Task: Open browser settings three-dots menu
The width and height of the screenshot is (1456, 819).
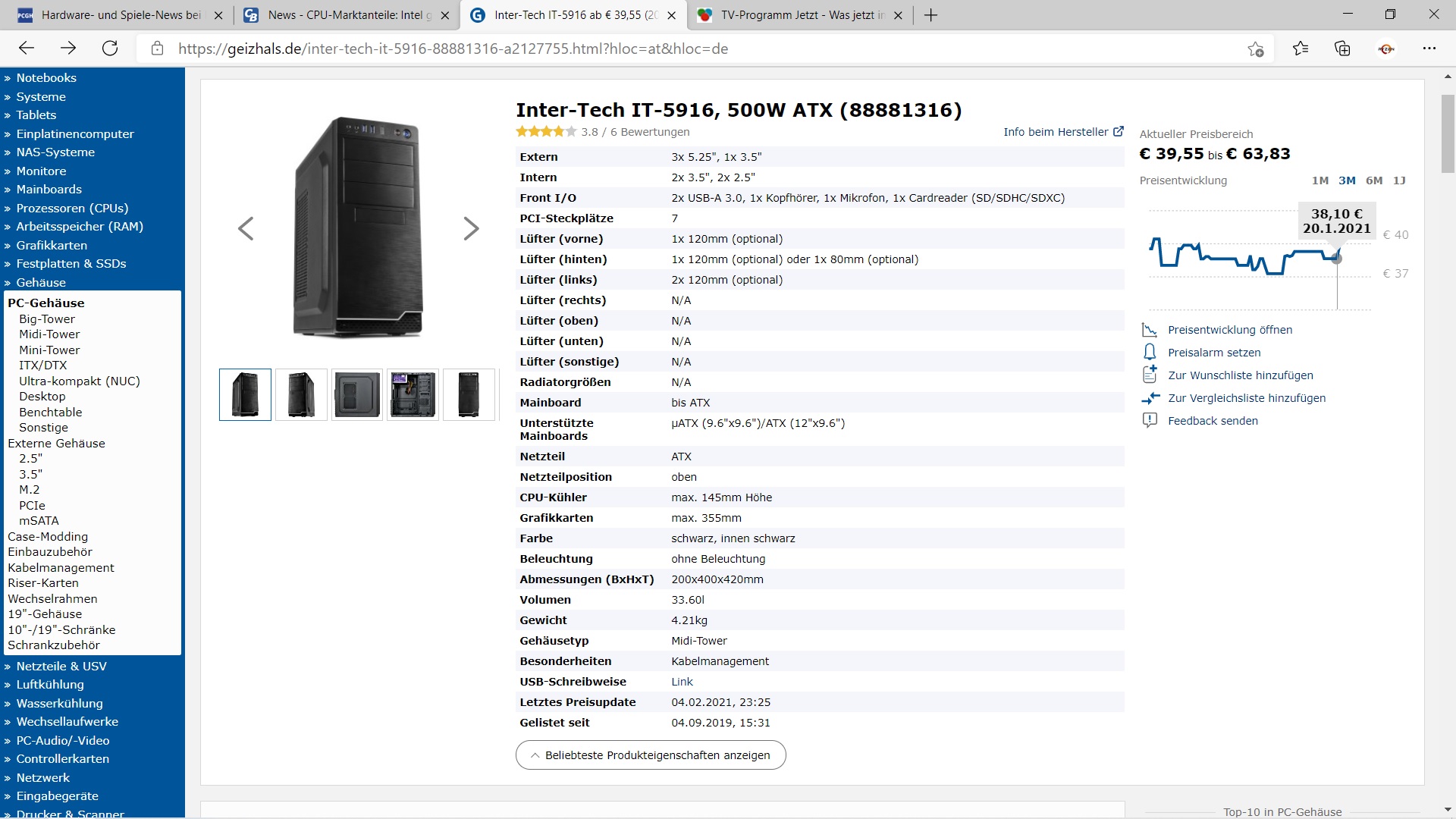Action: pos(1429,49)
